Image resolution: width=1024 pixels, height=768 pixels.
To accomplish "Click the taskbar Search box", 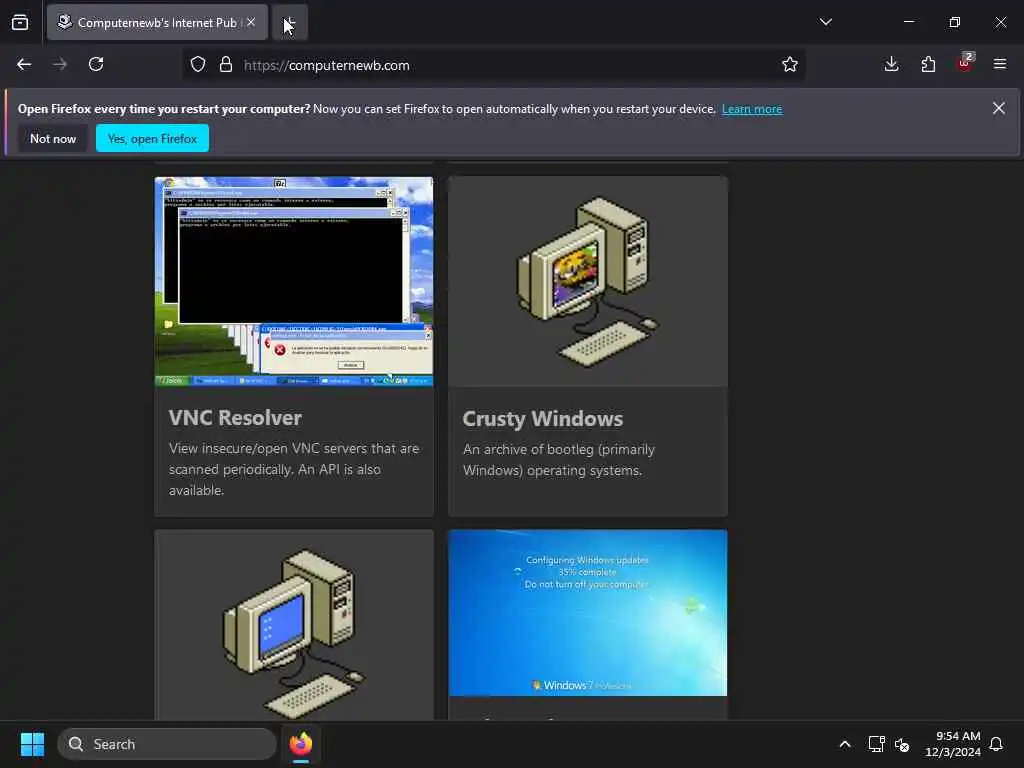I will pos(167,744).
